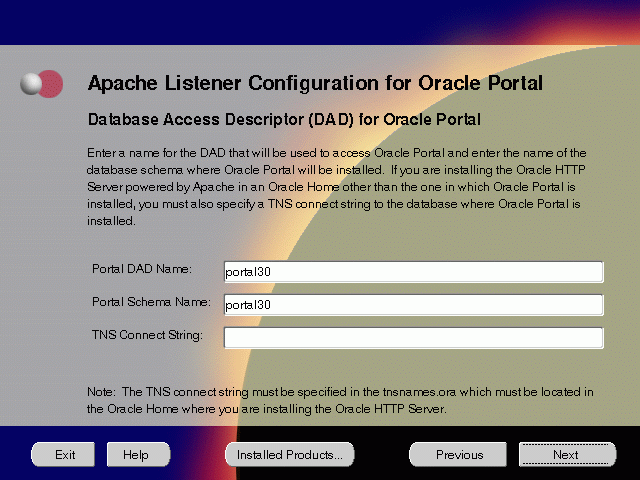
Task: Click the Portal Schema Name label
Action: (151, 302)
